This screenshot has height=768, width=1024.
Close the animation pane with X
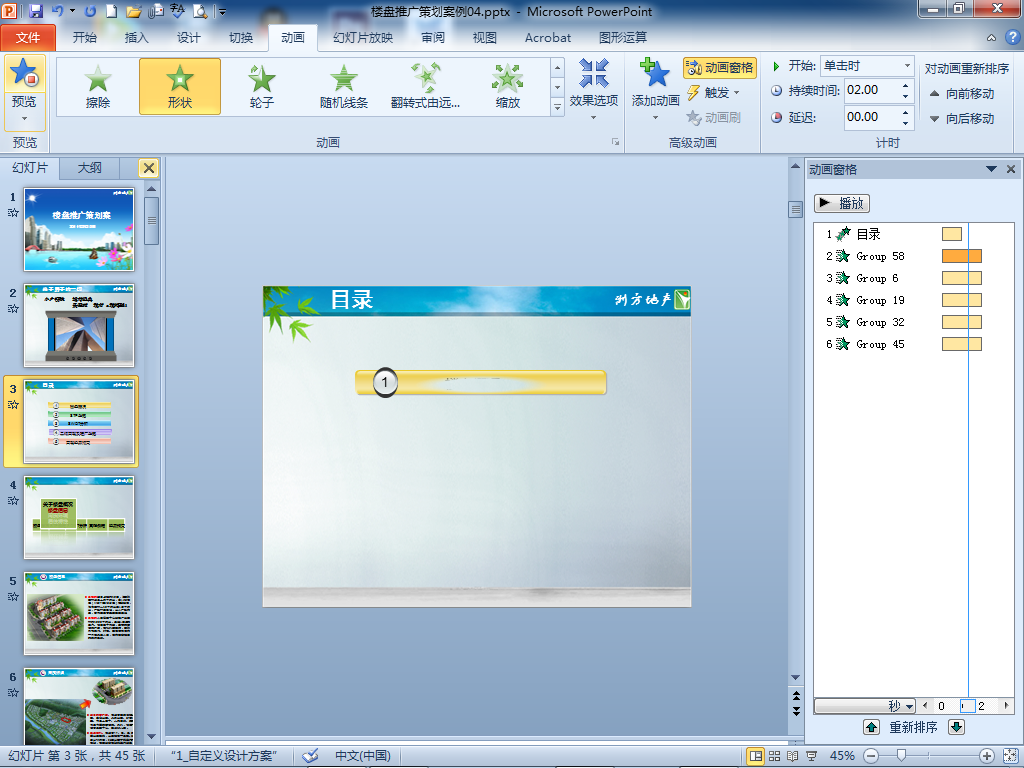[1011, 169]
